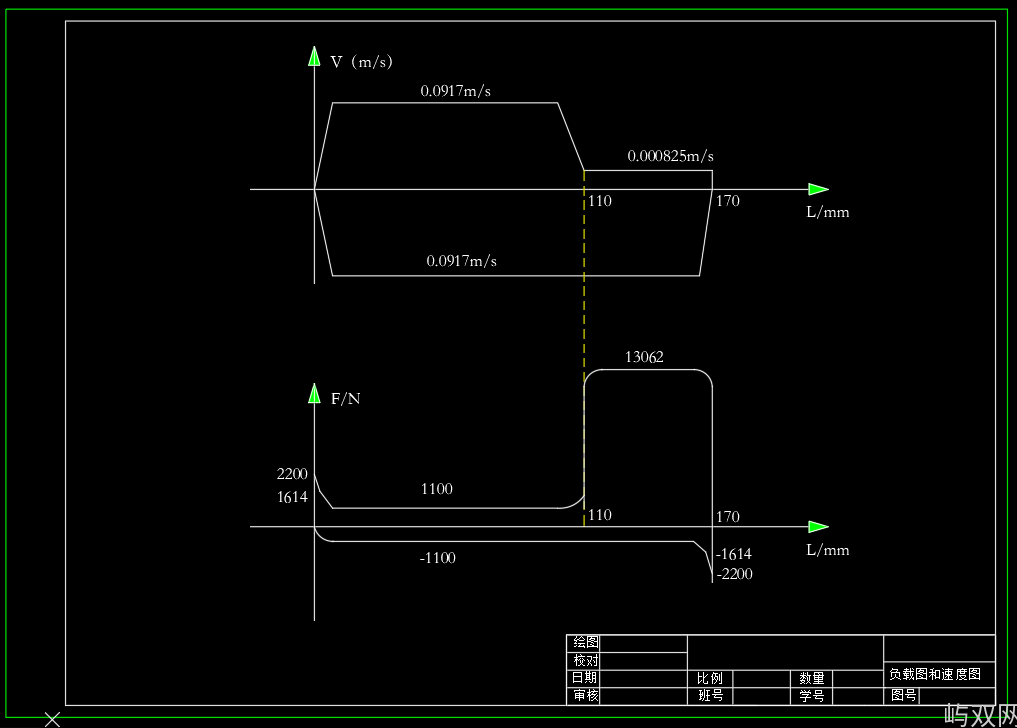The height and width of the screenshot is (728, 1017).
Task: Click the '比例' title block label
Action: [x=710, y=678]
